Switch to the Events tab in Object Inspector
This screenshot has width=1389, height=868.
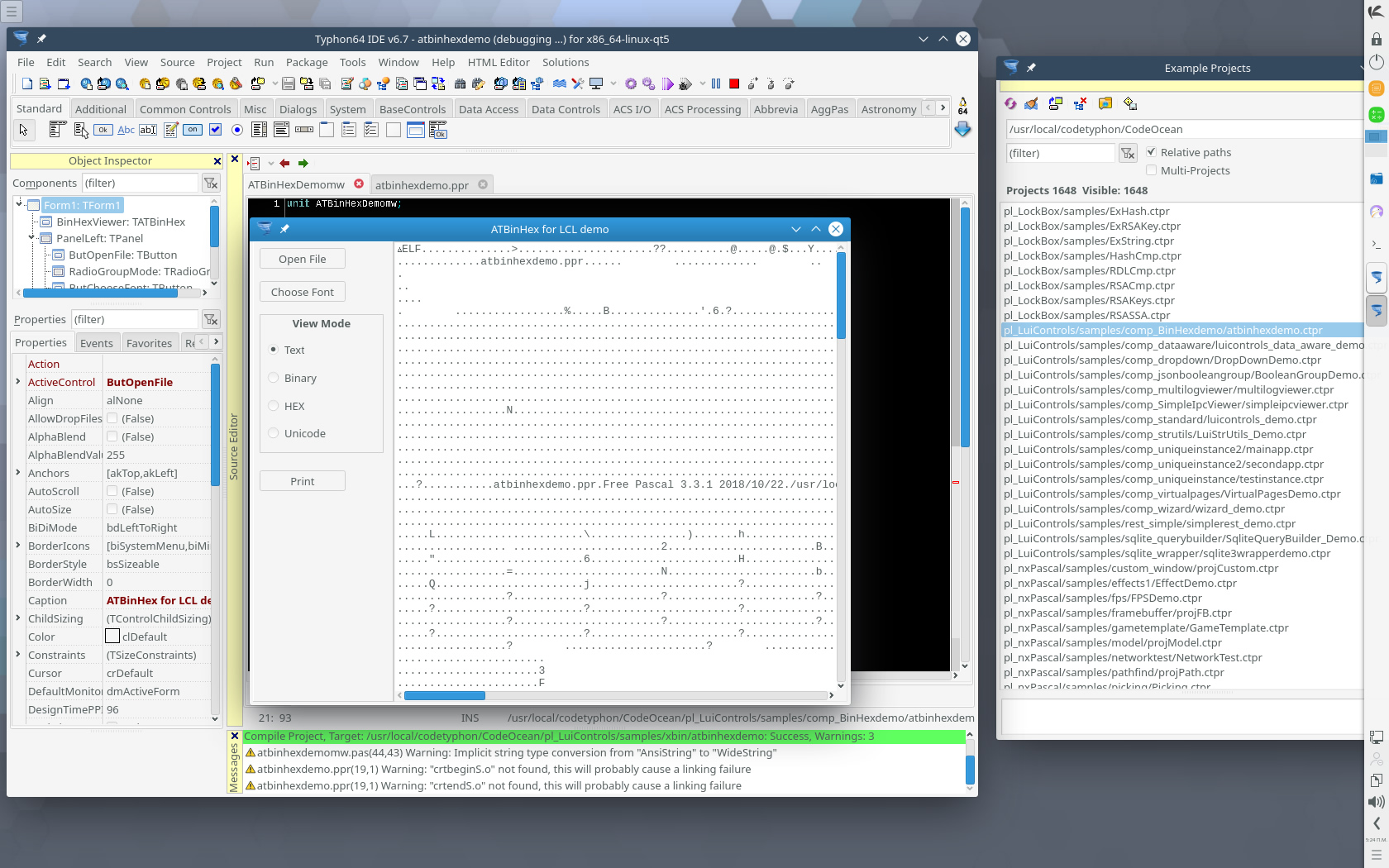coord(97,343)
